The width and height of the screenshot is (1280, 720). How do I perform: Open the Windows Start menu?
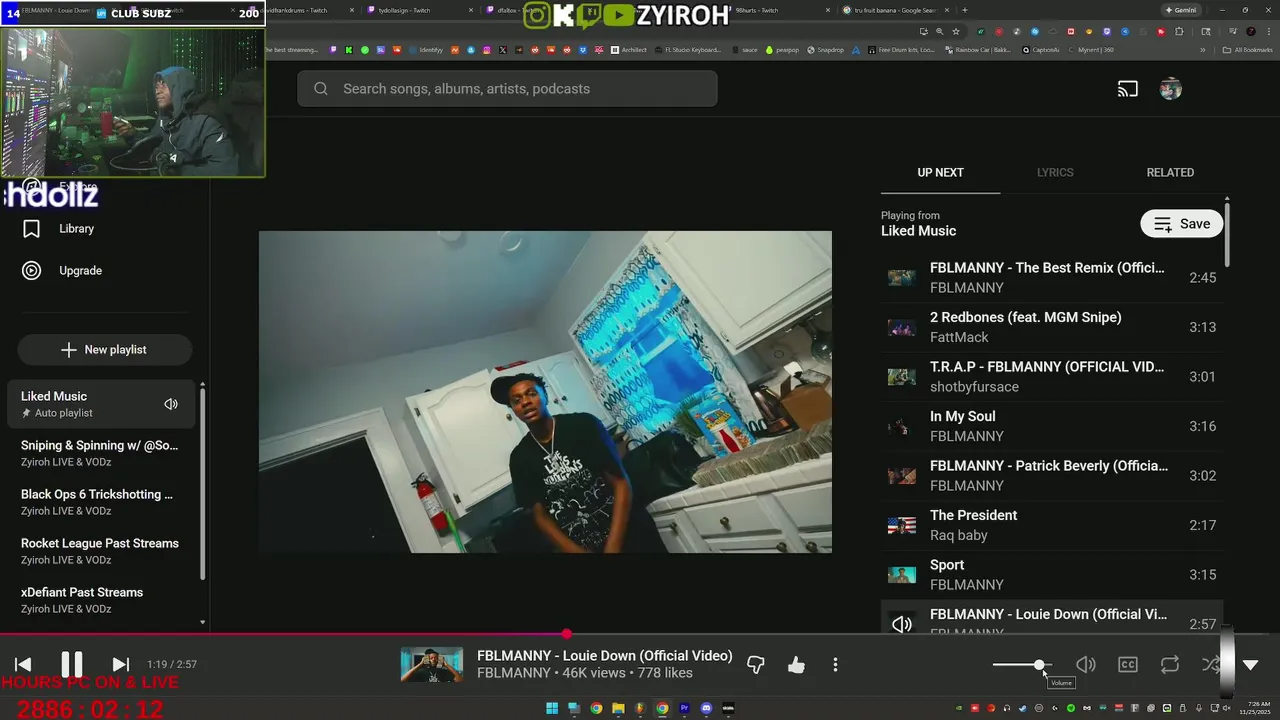[552, 709]
